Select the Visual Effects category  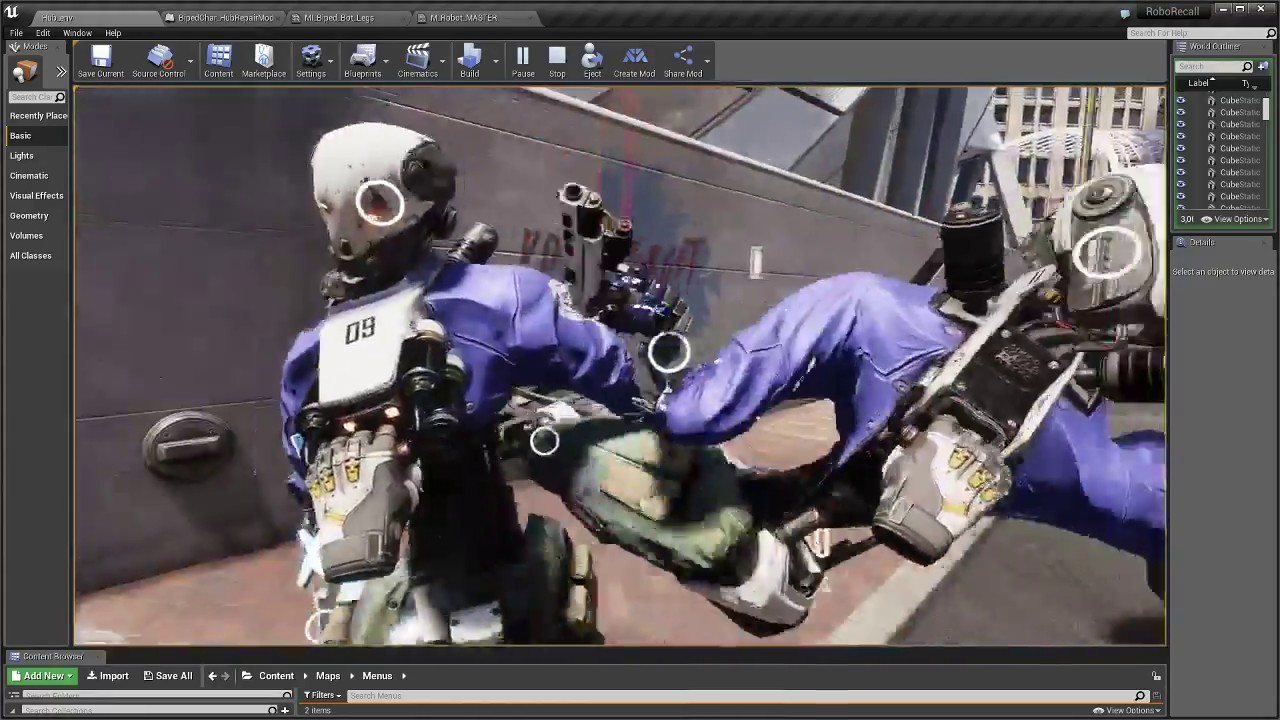[37, 196]
